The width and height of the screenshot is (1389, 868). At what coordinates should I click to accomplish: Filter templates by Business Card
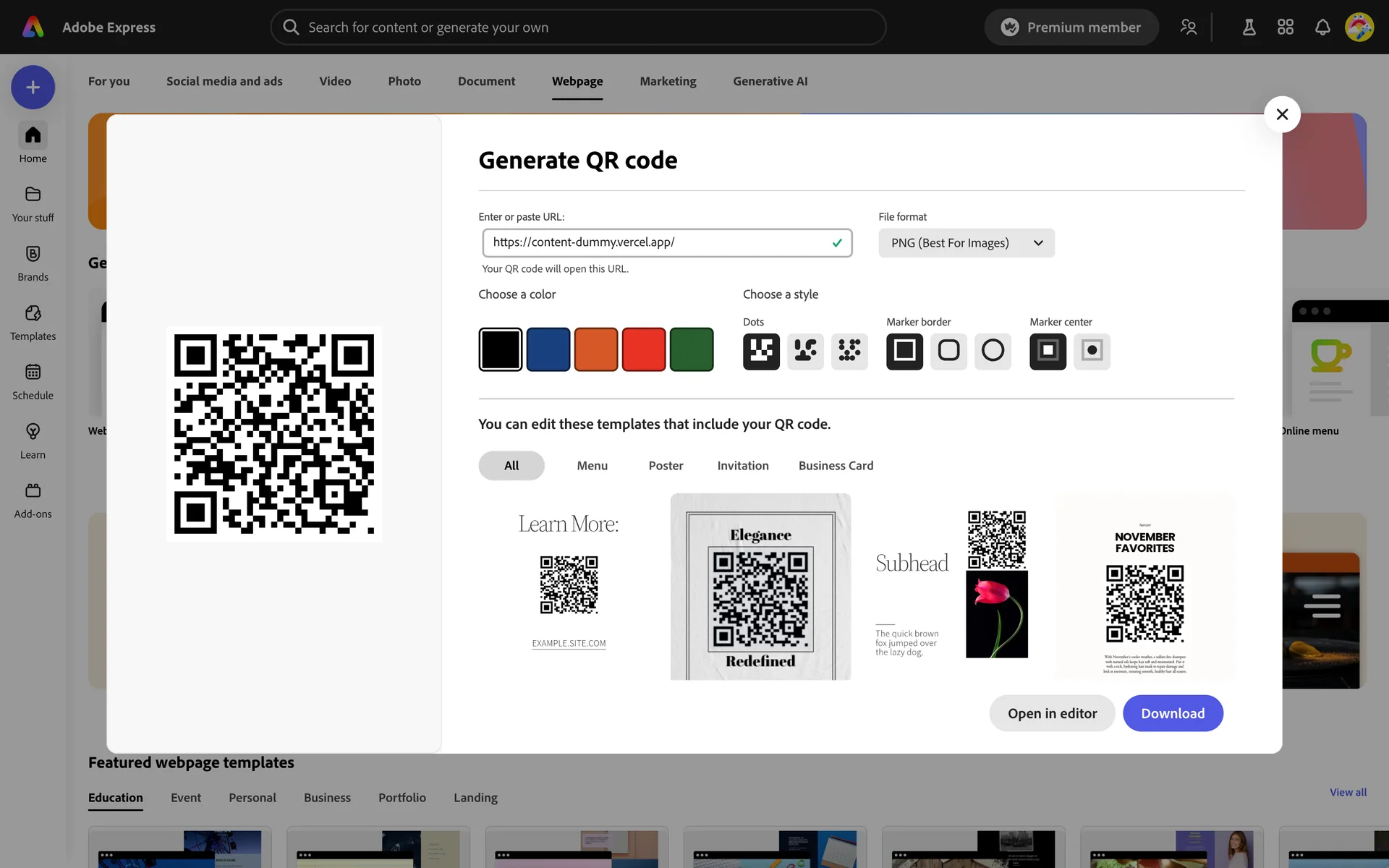(836, 466)
